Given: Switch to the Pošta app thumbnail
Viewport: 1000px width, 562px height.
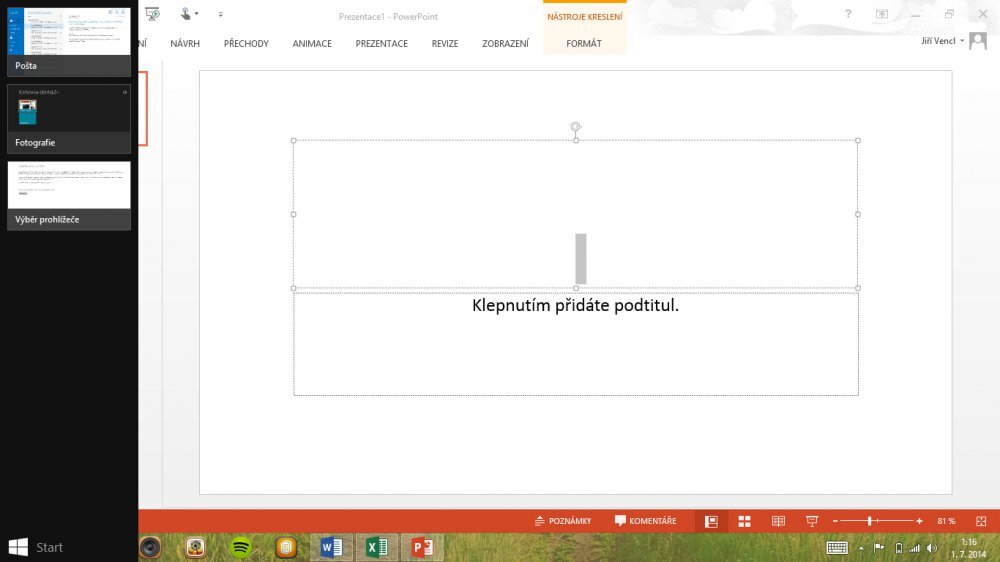Looking at the screenshot, I should click(69, 42).
